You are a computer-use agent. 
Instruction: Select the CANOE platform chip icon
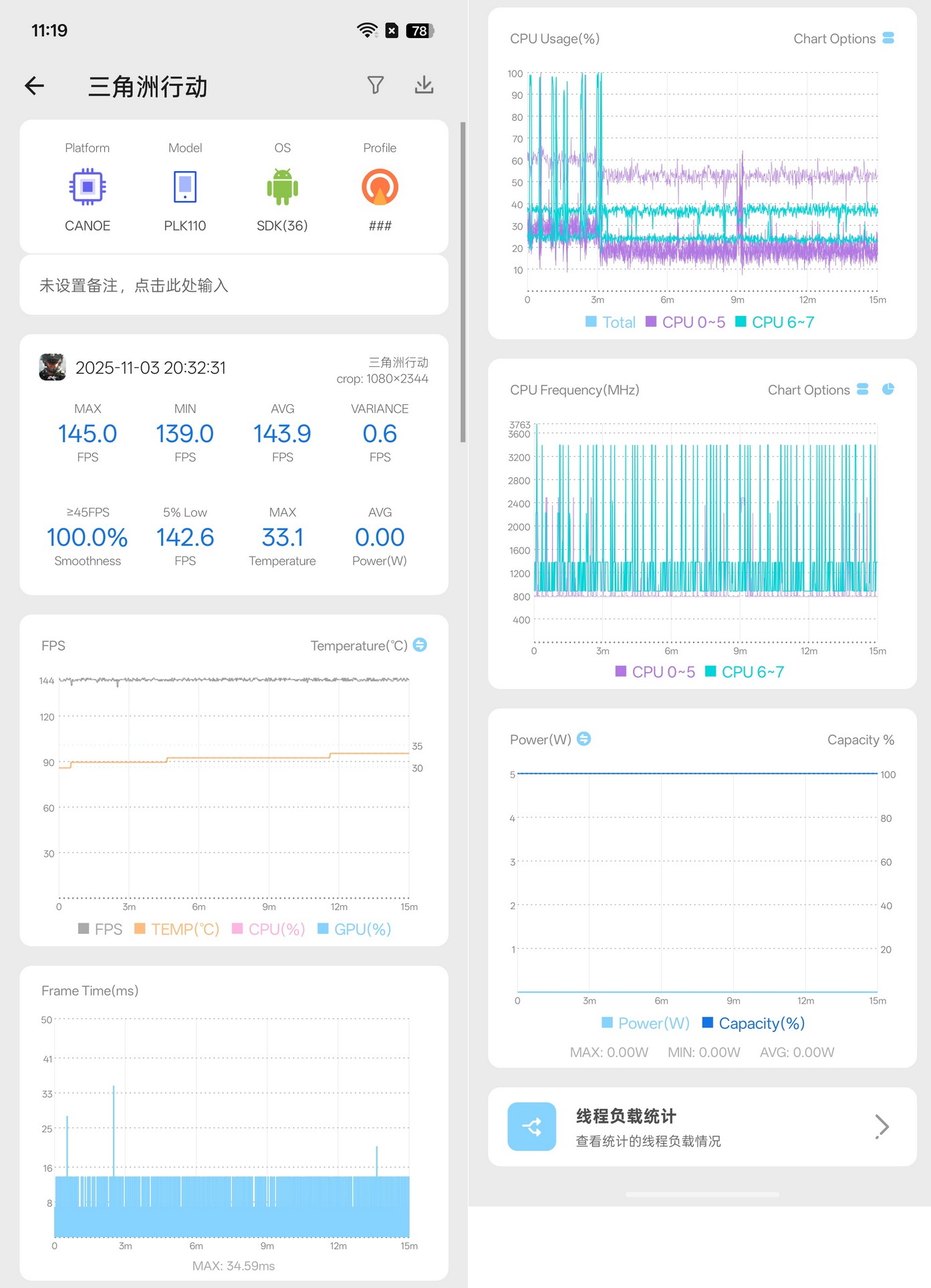pyautogui.click(x=88, y=186)
